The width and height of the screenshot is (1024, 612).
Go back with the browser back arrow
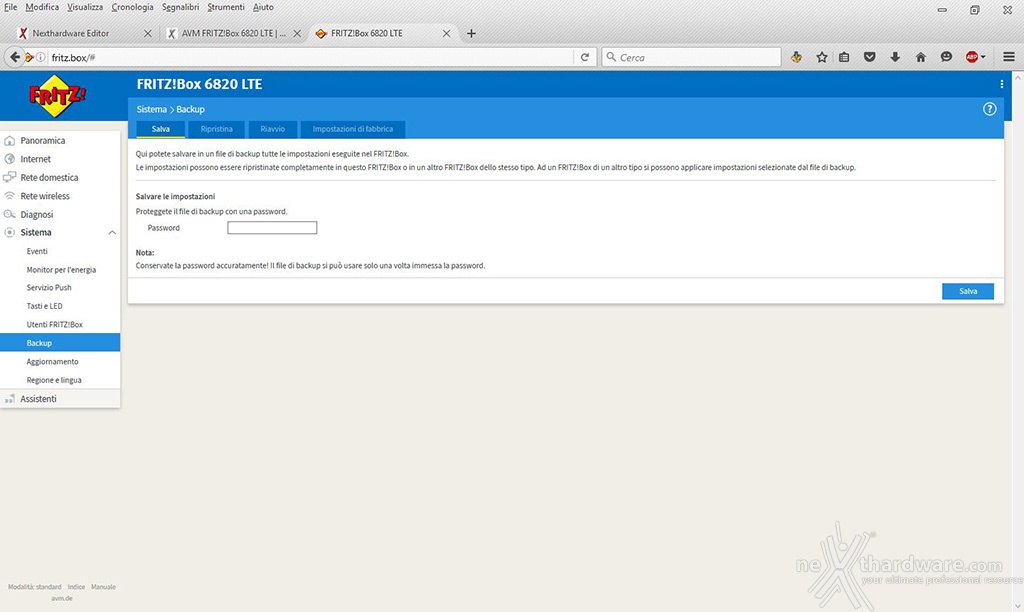(14, 57)
